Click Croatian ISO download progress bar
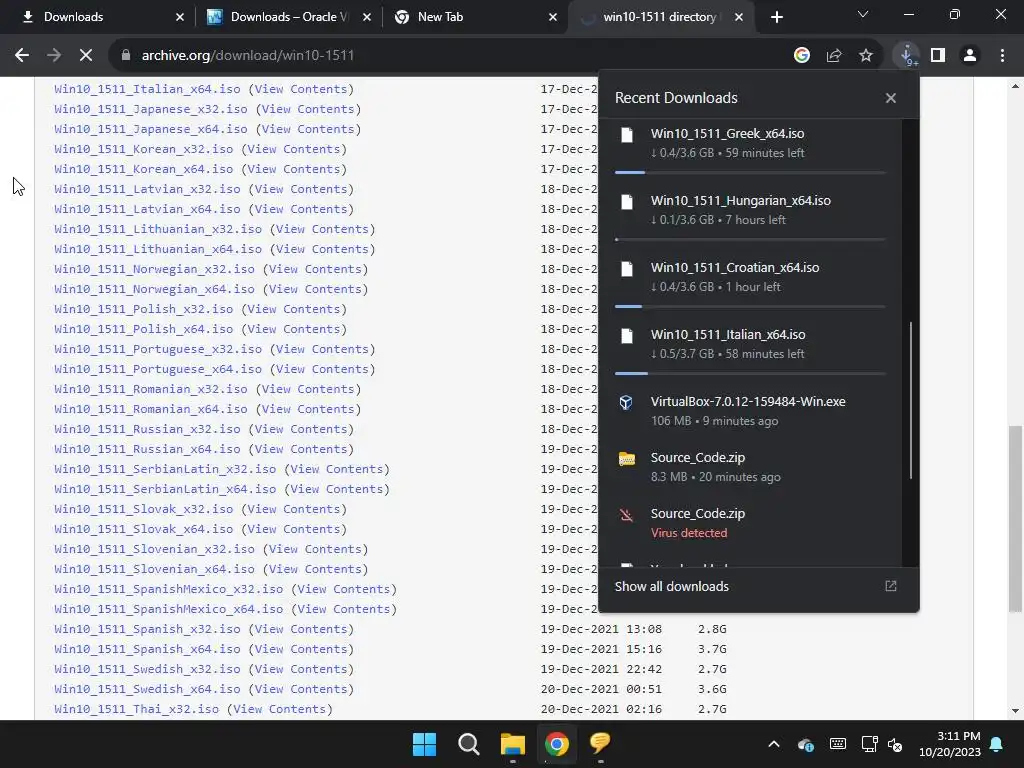1024x768 pixels. [750, 306]
